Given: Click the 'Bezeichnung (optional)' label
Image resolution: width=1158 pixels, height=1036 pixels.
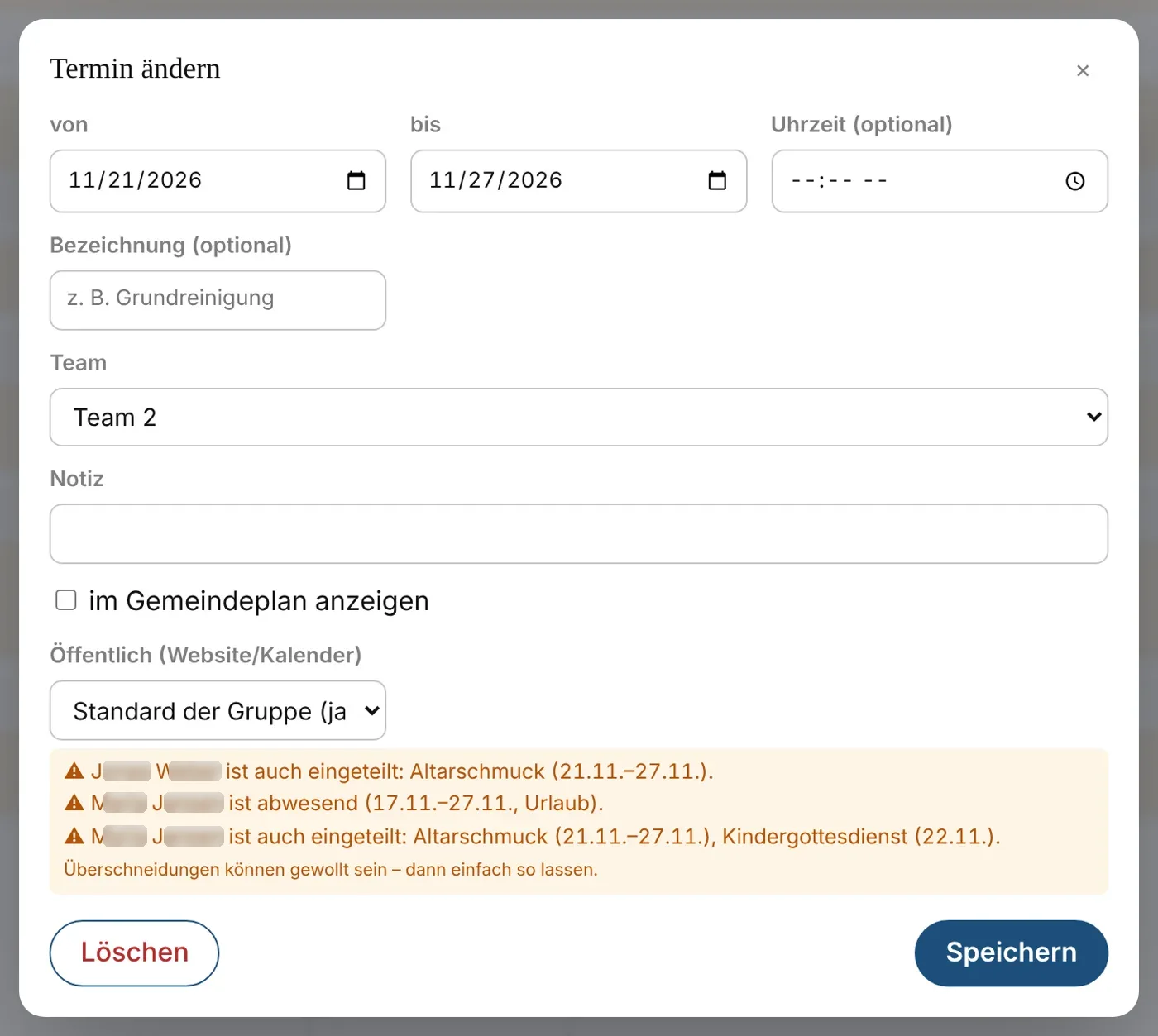Looking at the screenshot, I should [x=171, y=246].
